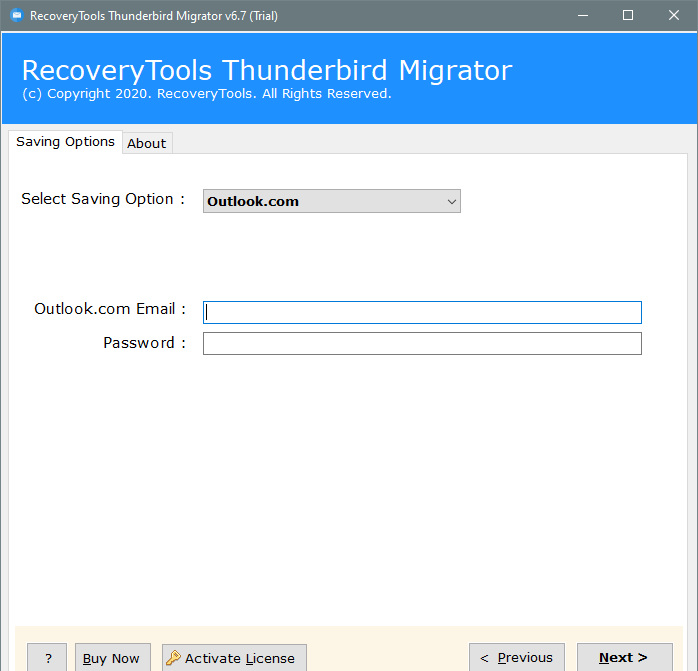Viewport: 698px width, 671px height.
Task: Click the 'Outlook.com Email :' label
Action: [x=110, y=309]
